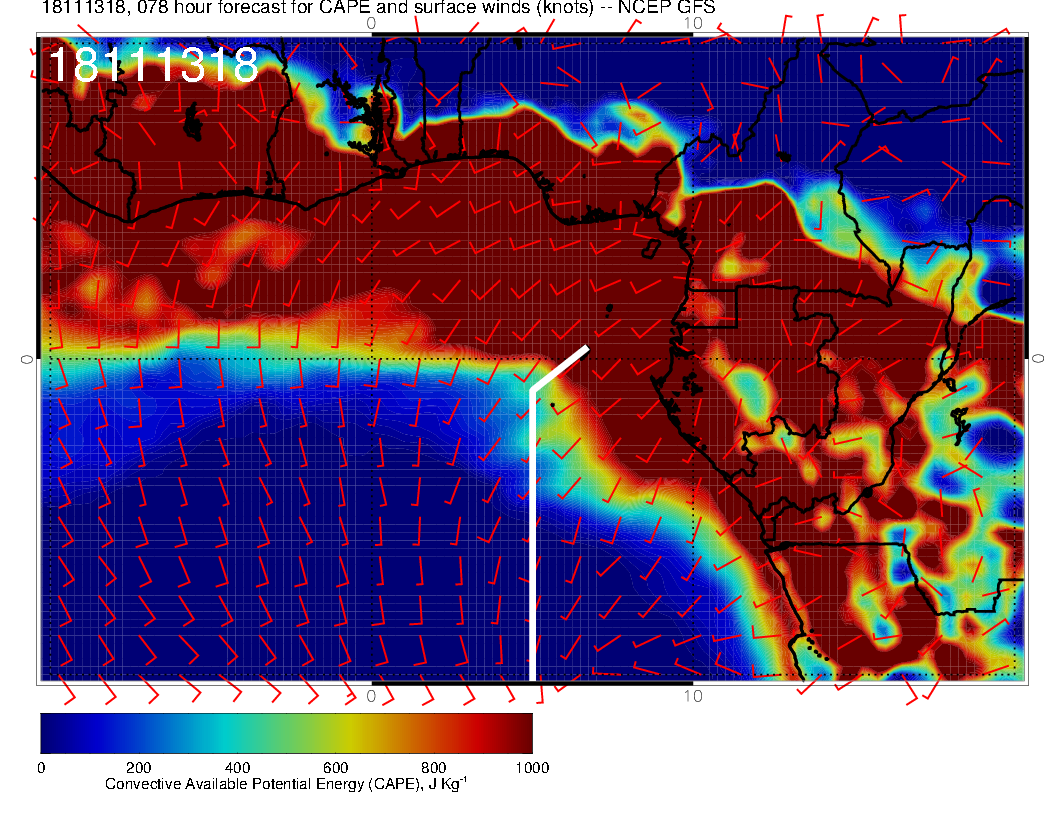Image resolution: width=1056 pixels, height=816 pixels.
Task: Select the dark blue end of the CAPE colorbar
Action: 52,732
